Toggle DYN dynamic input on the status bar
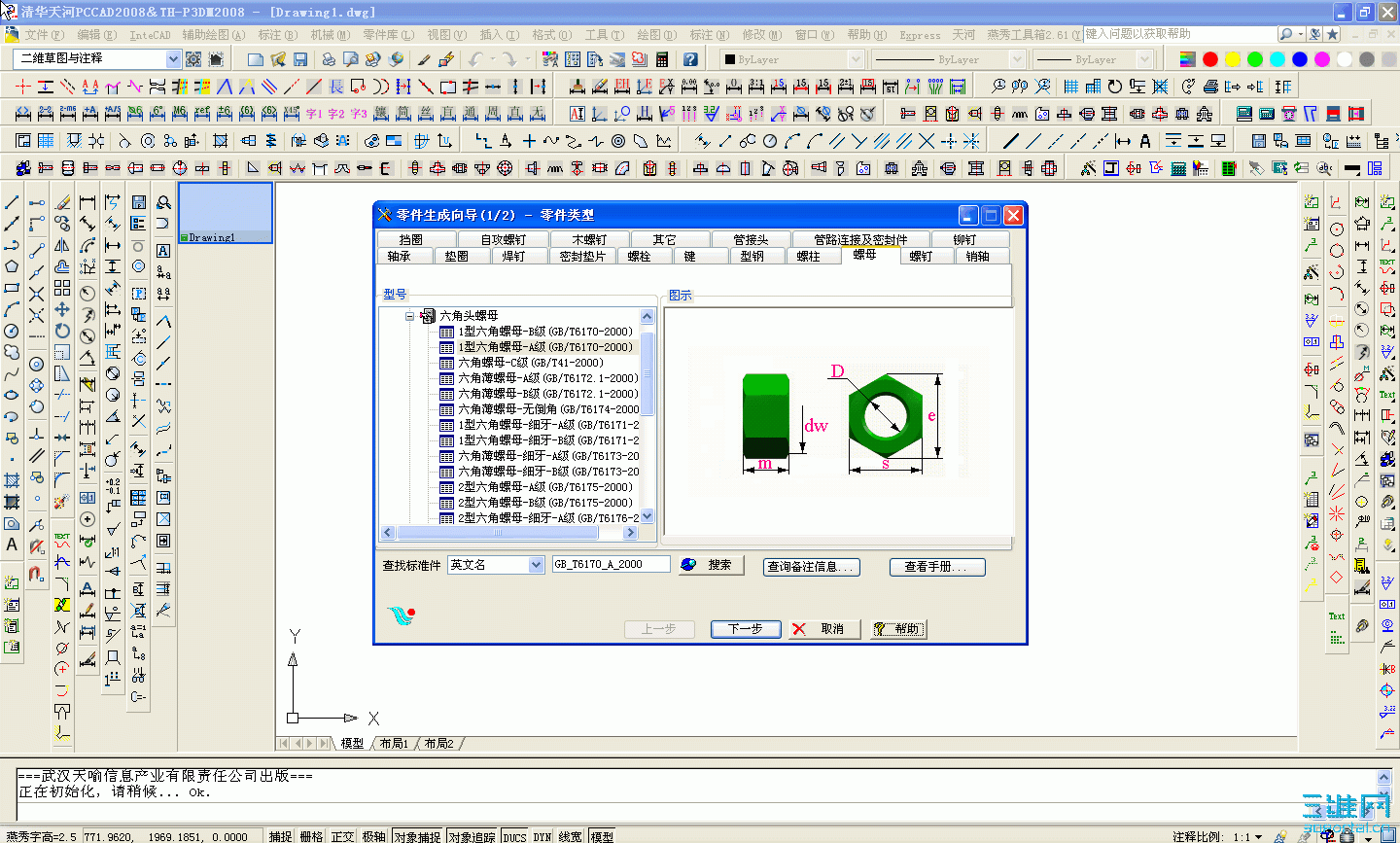This screenshot has width=1400, height=843. pyautogui.click(x=541, y=835)
